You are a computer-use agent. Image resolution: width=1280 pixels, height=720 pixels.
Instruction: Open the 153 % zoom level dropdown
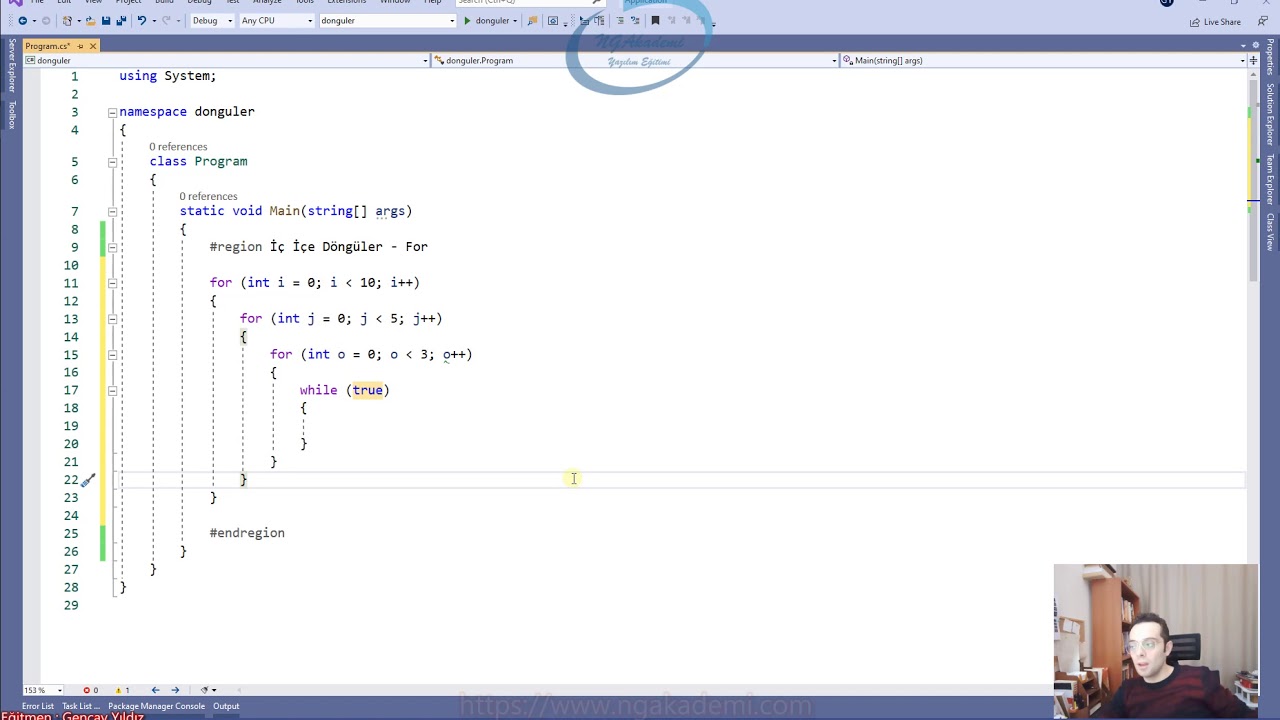(x=43, y=690)
